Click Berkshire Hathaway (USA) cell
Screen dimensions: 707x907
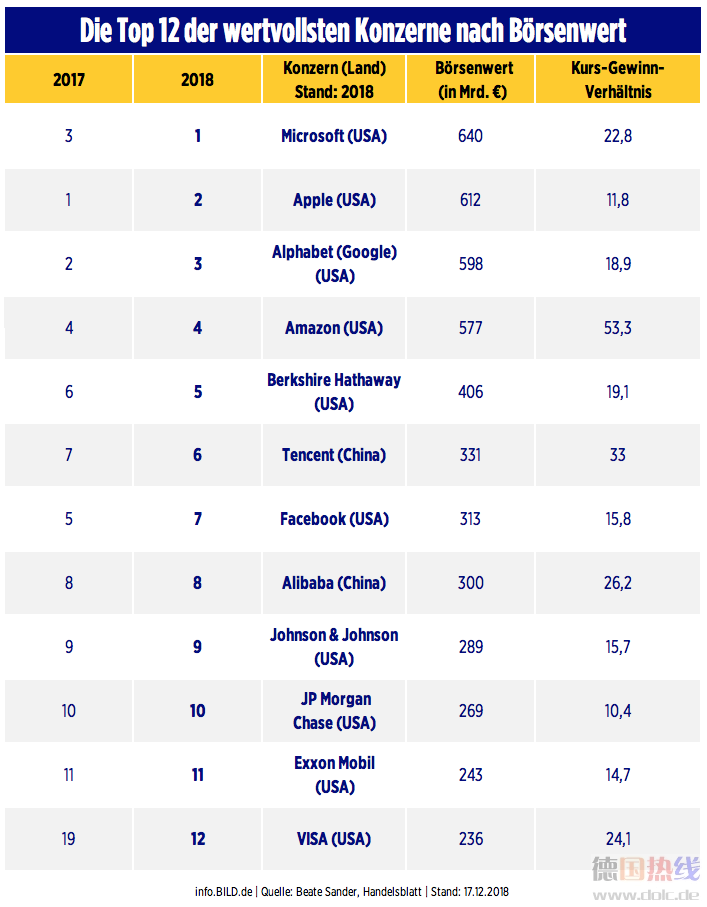coord(334,392)
